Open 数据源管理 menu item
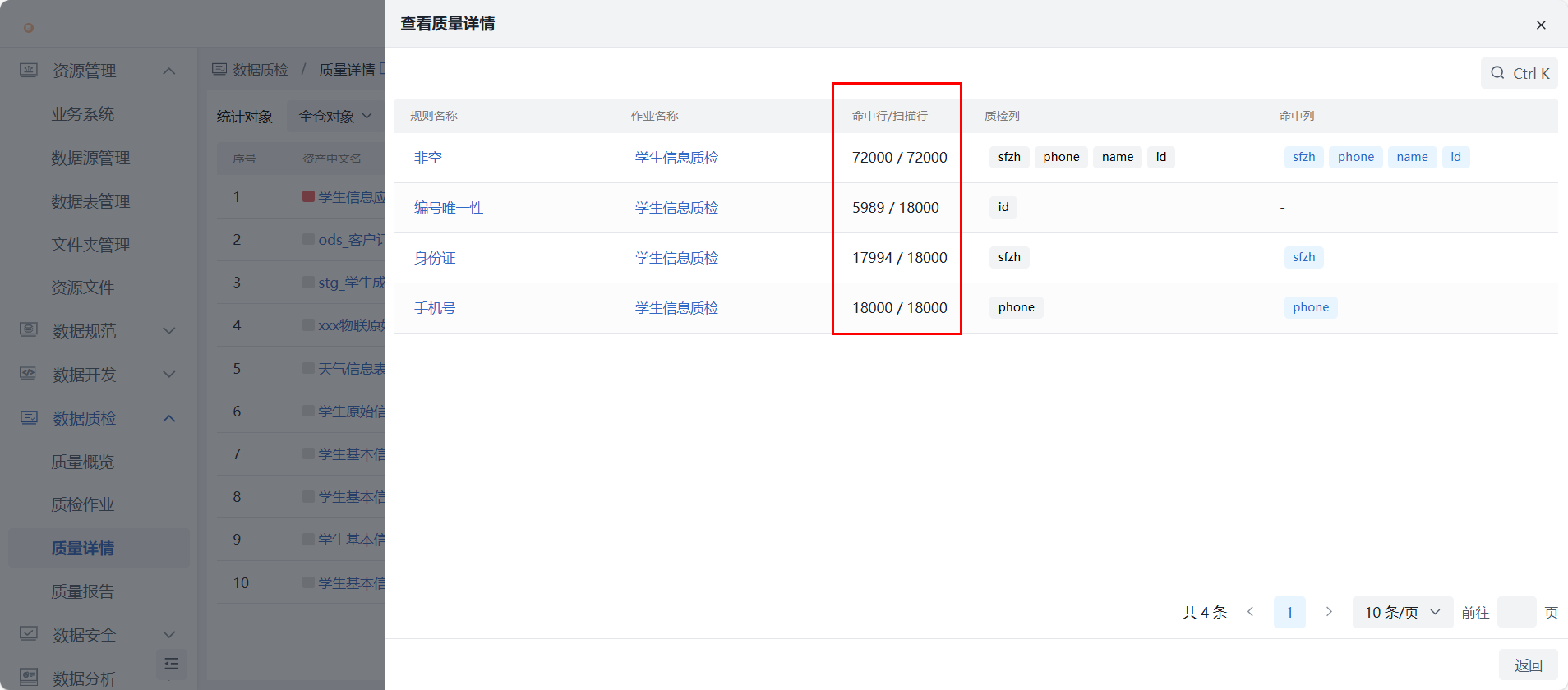This screenshot has height=690, width=1568. pyautogui.click(x=90, y=158)
